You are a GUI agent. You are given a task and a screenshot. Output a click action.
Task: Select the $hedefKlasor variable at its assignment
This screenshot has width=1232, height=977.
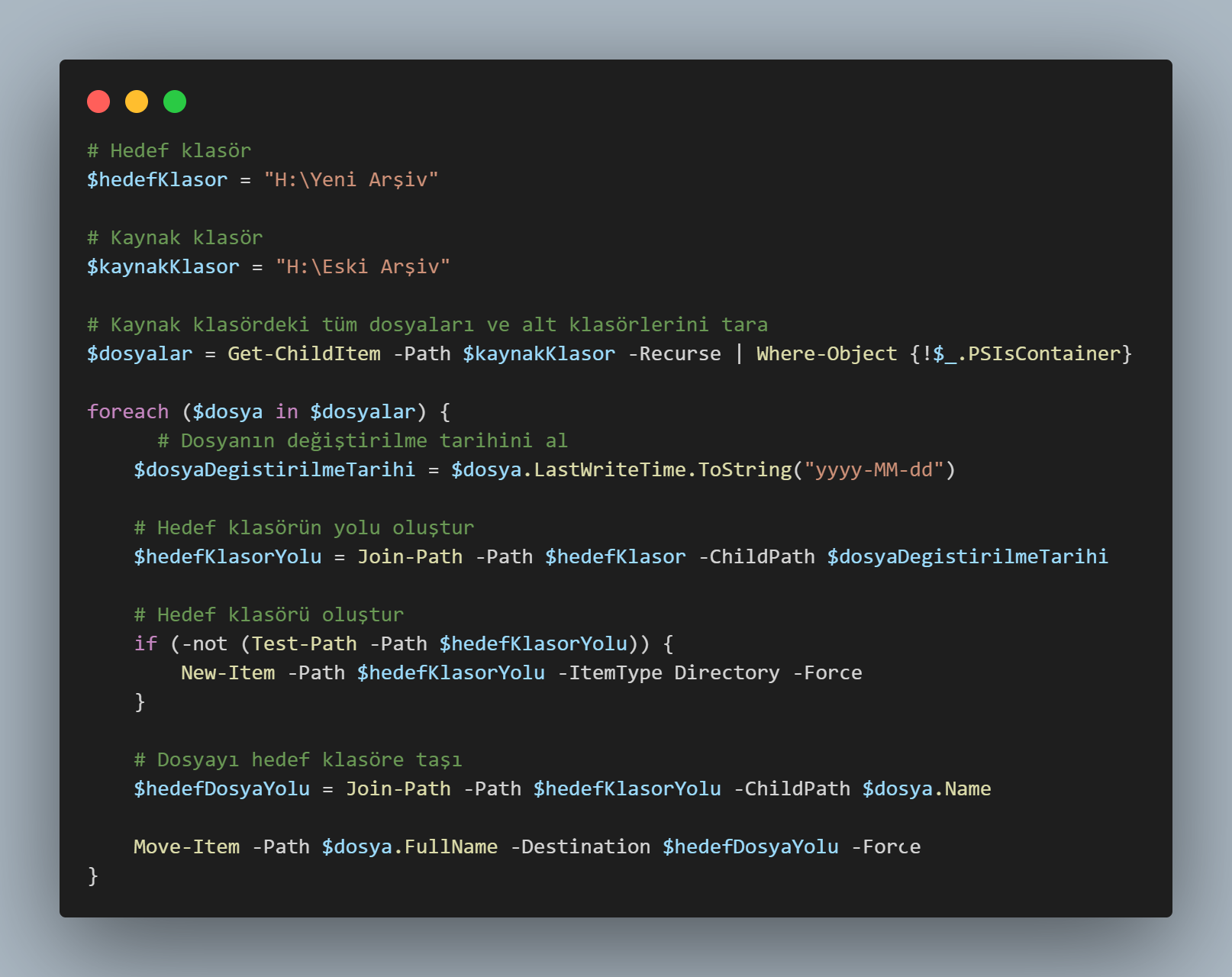coord(157,179)
